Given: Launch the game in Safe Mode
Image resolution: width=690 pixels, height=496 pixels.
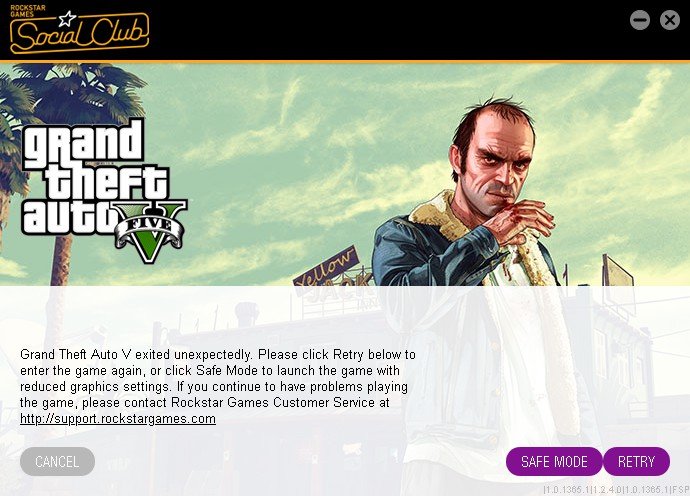Looking at the screenshot, I should click(x=554, y=462).
